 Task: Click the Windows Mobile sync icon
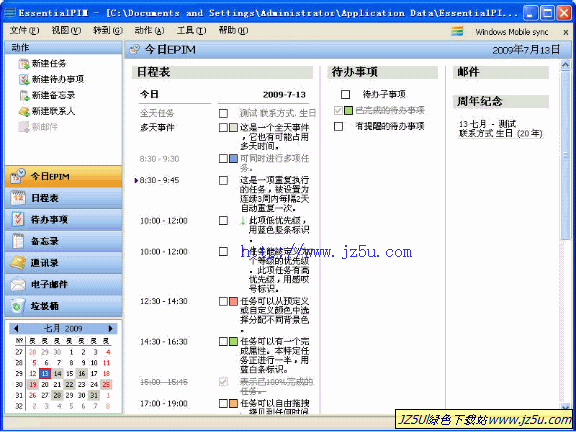click(457, 32)
